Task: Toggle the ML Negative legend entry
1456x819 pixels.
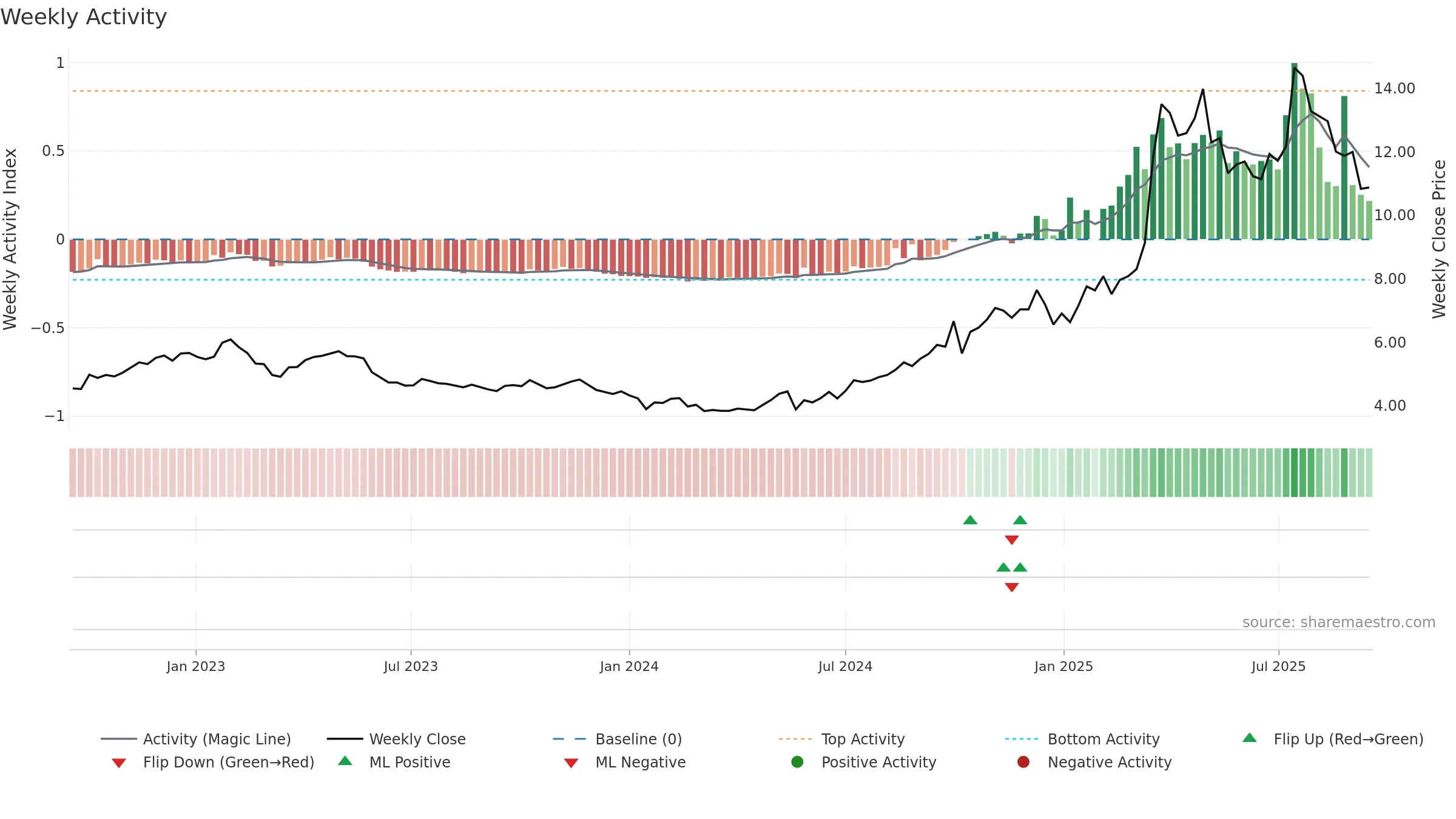Action: click(625, 762)
